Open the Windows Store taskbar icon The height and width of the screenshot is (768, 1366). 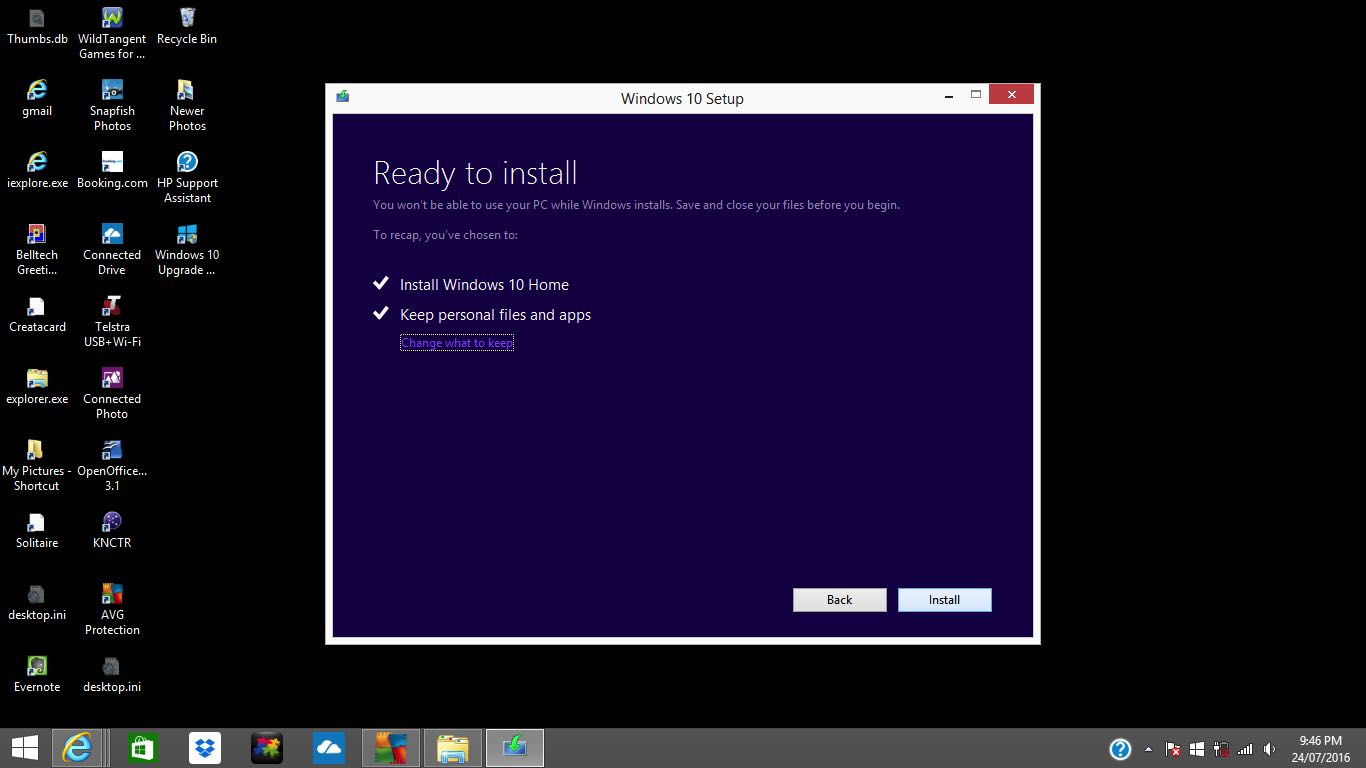coord(142,748)
